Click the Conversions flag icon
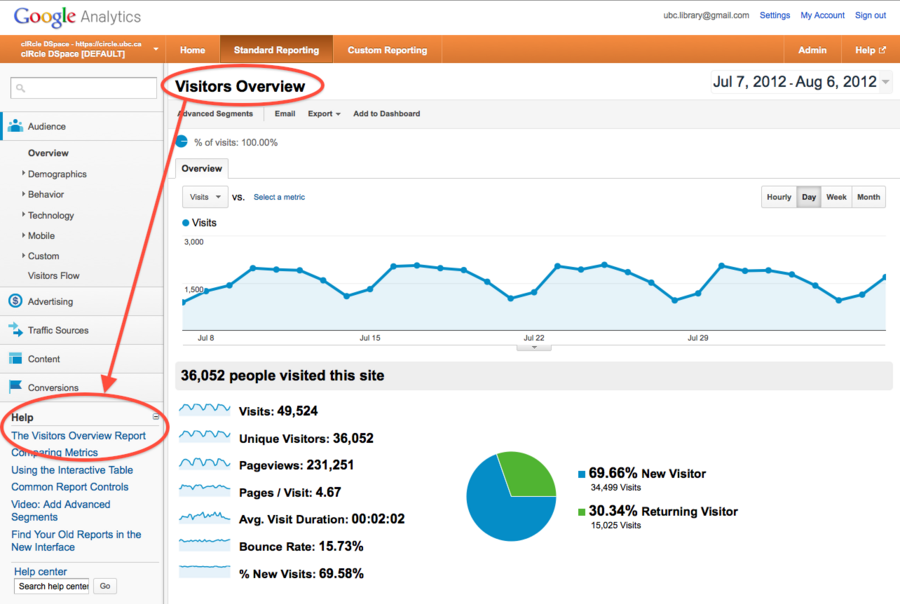The height and width of the screenshot is (604, 900). (x=16, y=387)
